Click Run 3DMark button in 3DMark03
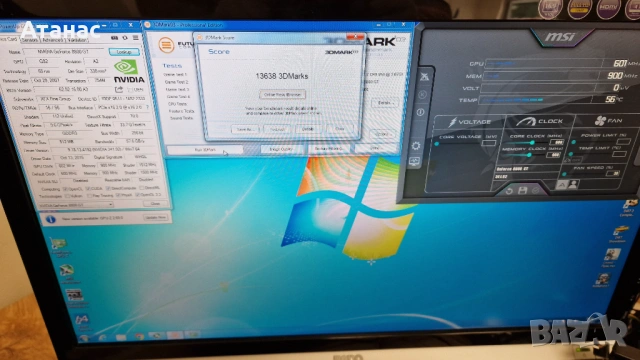 pos(205,150)
